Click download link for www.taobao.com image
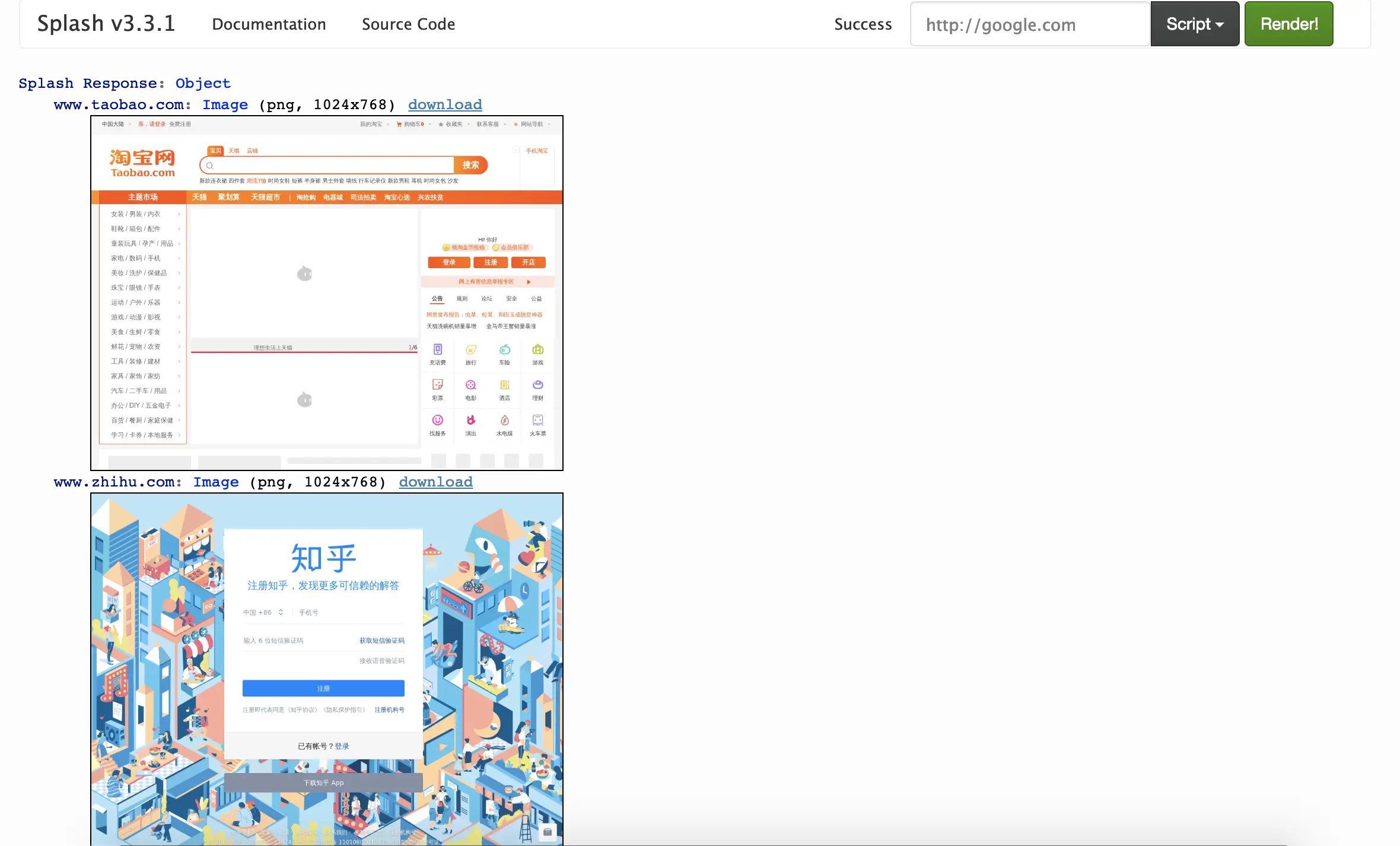 tap(445, 105)
